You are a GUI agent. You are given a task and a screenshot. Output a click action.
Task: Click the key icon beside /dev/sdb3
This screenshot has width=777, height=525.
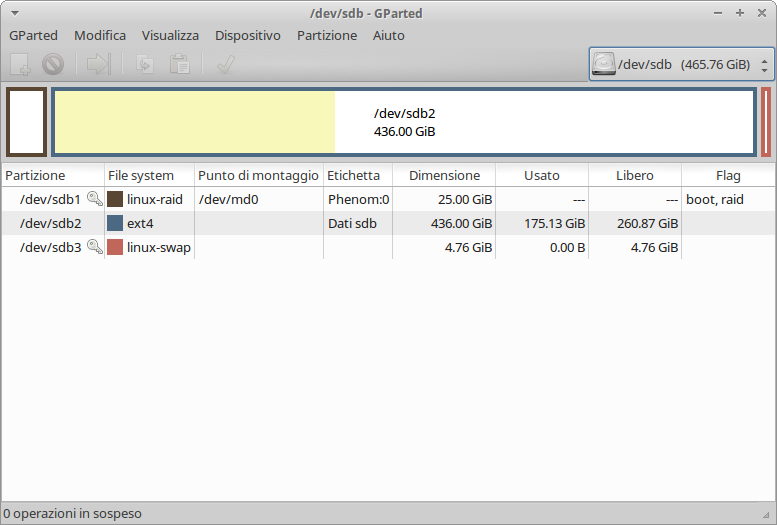tap(95, 247)
